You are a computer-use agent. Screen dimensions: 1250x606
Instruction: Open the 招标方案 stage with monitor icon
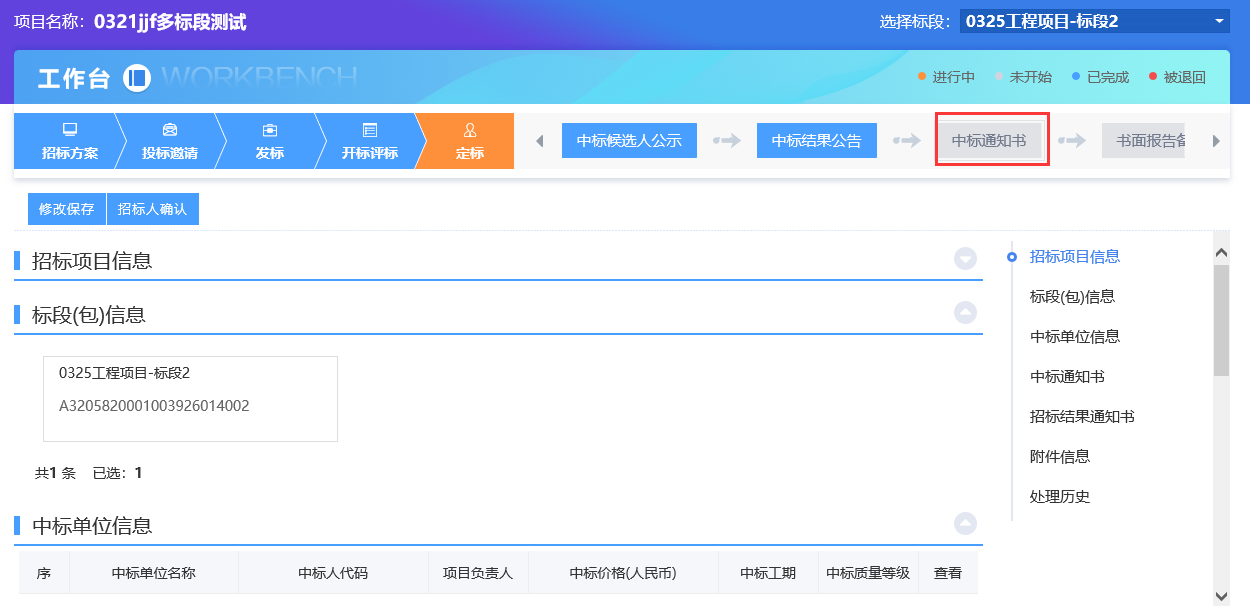[x=70, y=130]
